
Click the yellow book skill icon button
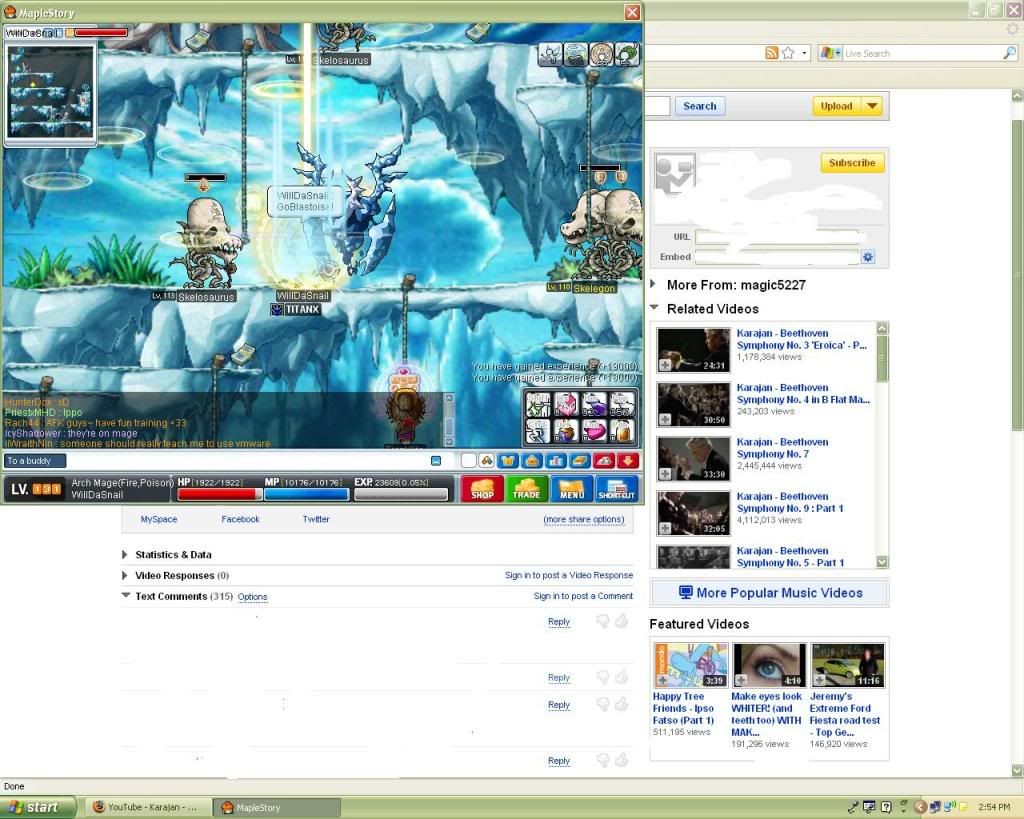pos(580,460)
